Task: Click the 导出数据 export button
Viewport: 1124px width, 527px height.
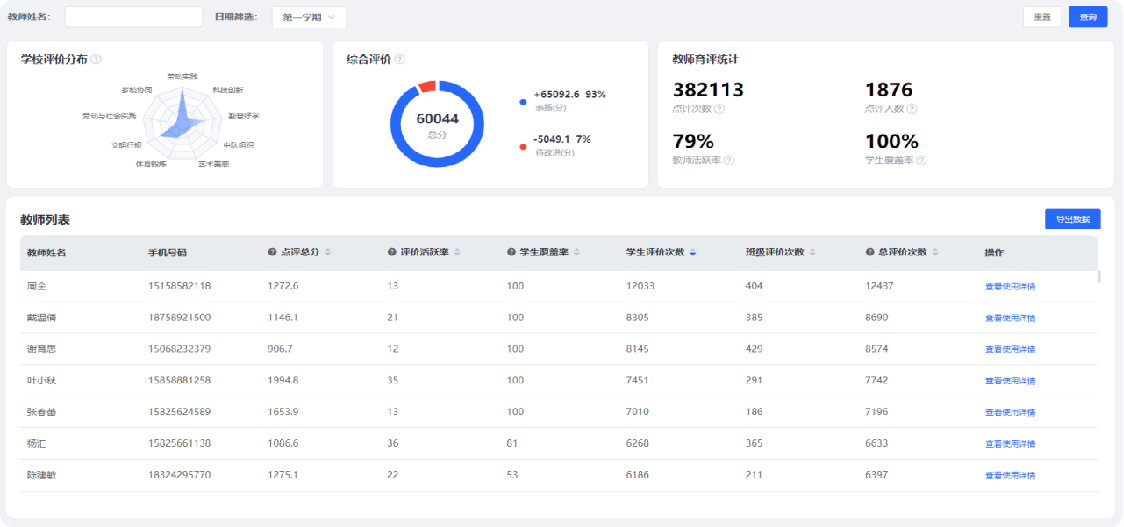Action: point(1072,220)
